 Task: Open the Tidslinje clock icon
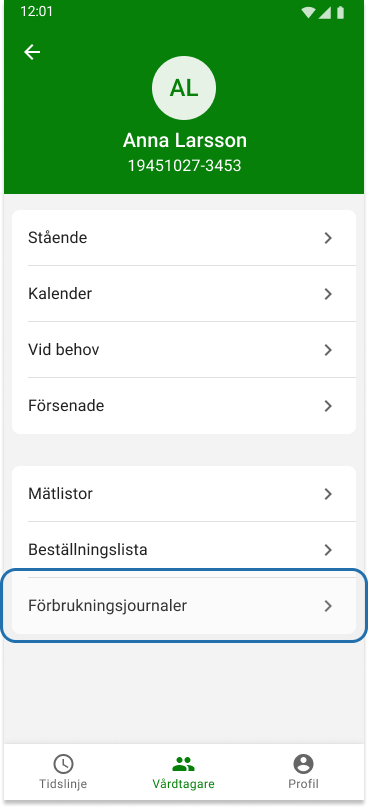[63, 764]
